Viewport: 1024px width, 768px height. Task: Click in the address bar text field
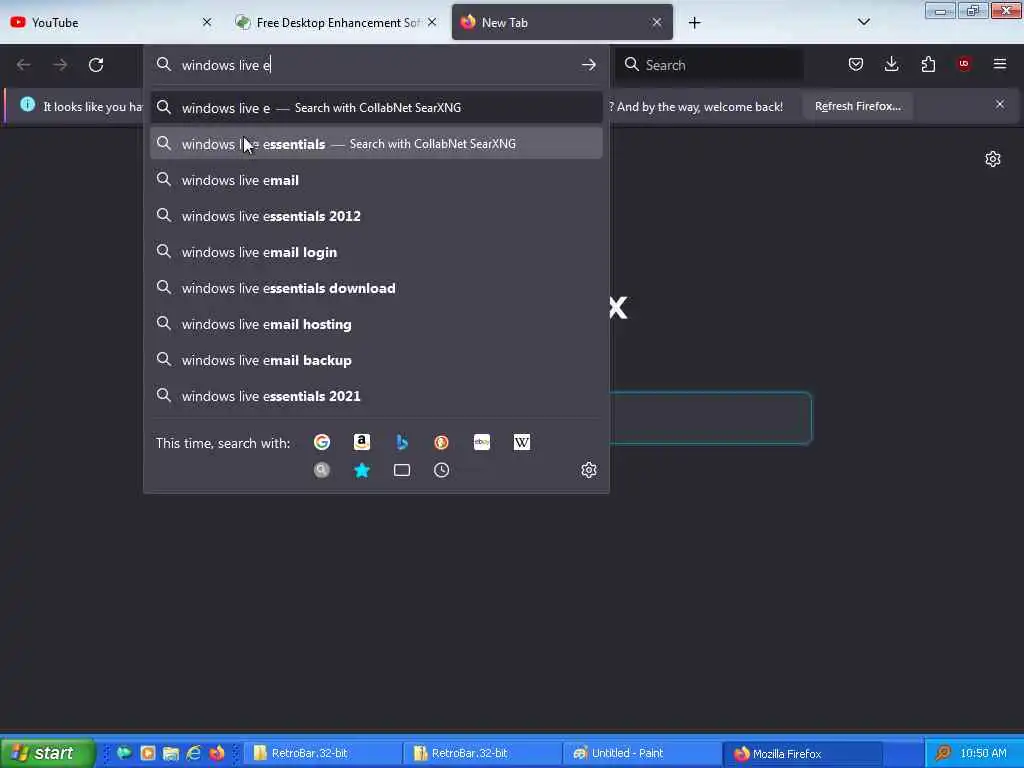click(376, 65)
